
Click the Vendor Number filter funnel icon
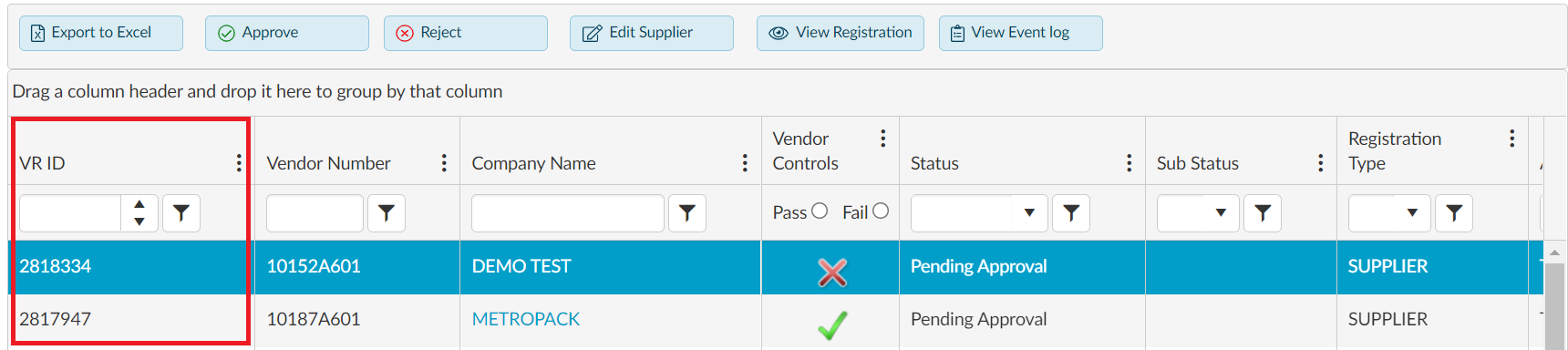pyautogui.click(x=387, y=213)
